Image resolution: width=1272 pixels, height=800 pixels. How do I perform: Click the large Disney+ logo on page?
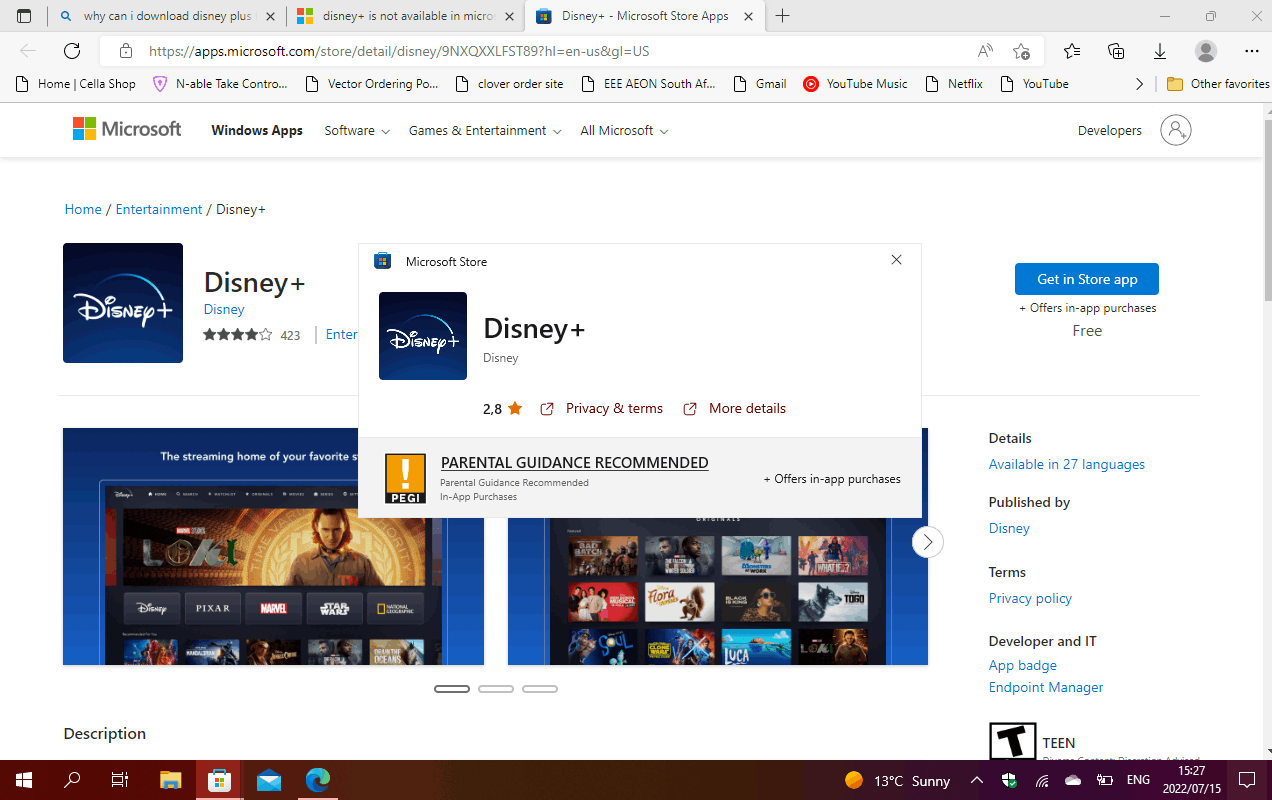coord(123,303)
